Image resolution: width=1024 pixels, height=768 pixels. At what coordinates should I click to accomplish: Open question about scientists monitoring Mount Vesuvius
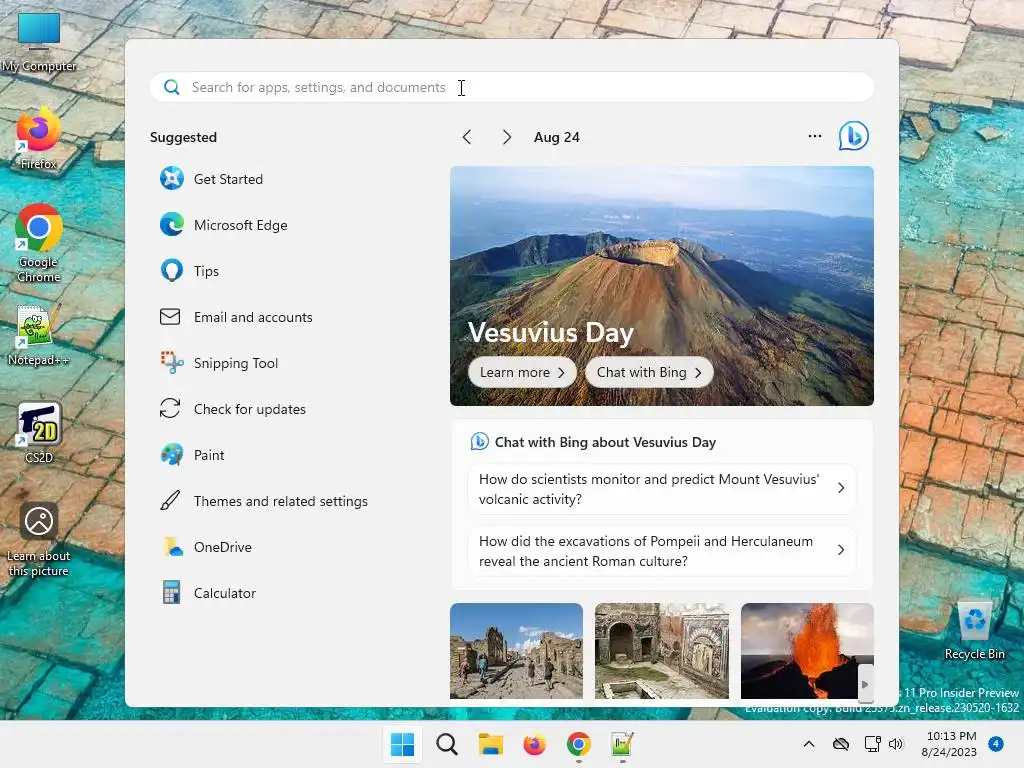[x=662, y=489]
